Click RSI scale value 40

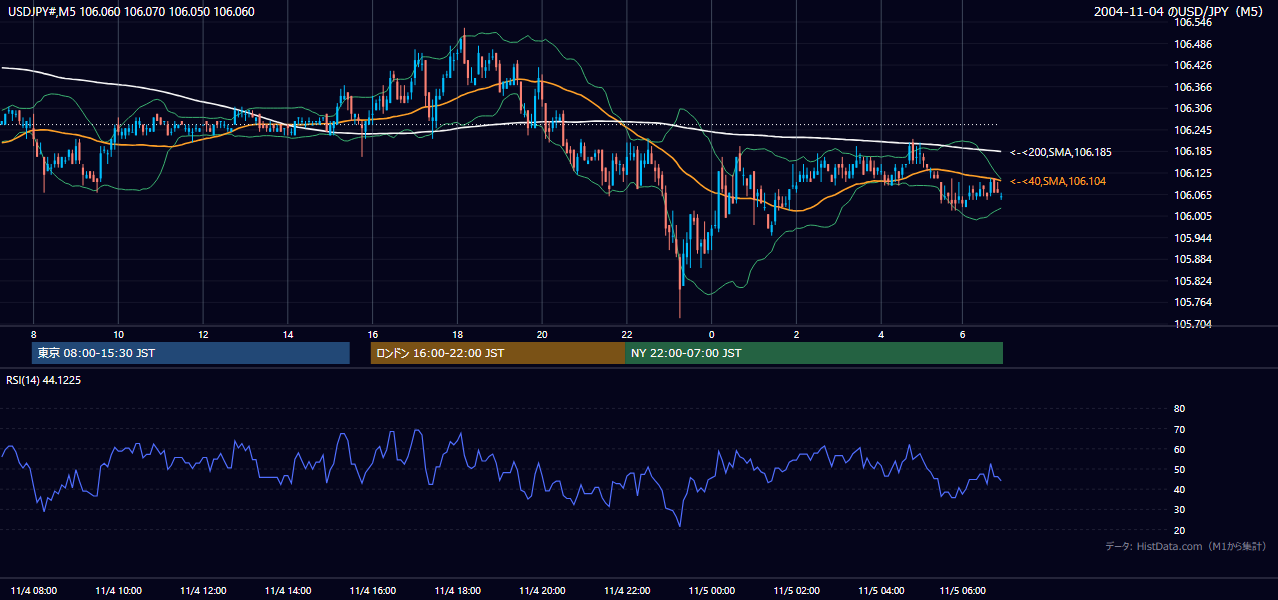[1179, 489]
